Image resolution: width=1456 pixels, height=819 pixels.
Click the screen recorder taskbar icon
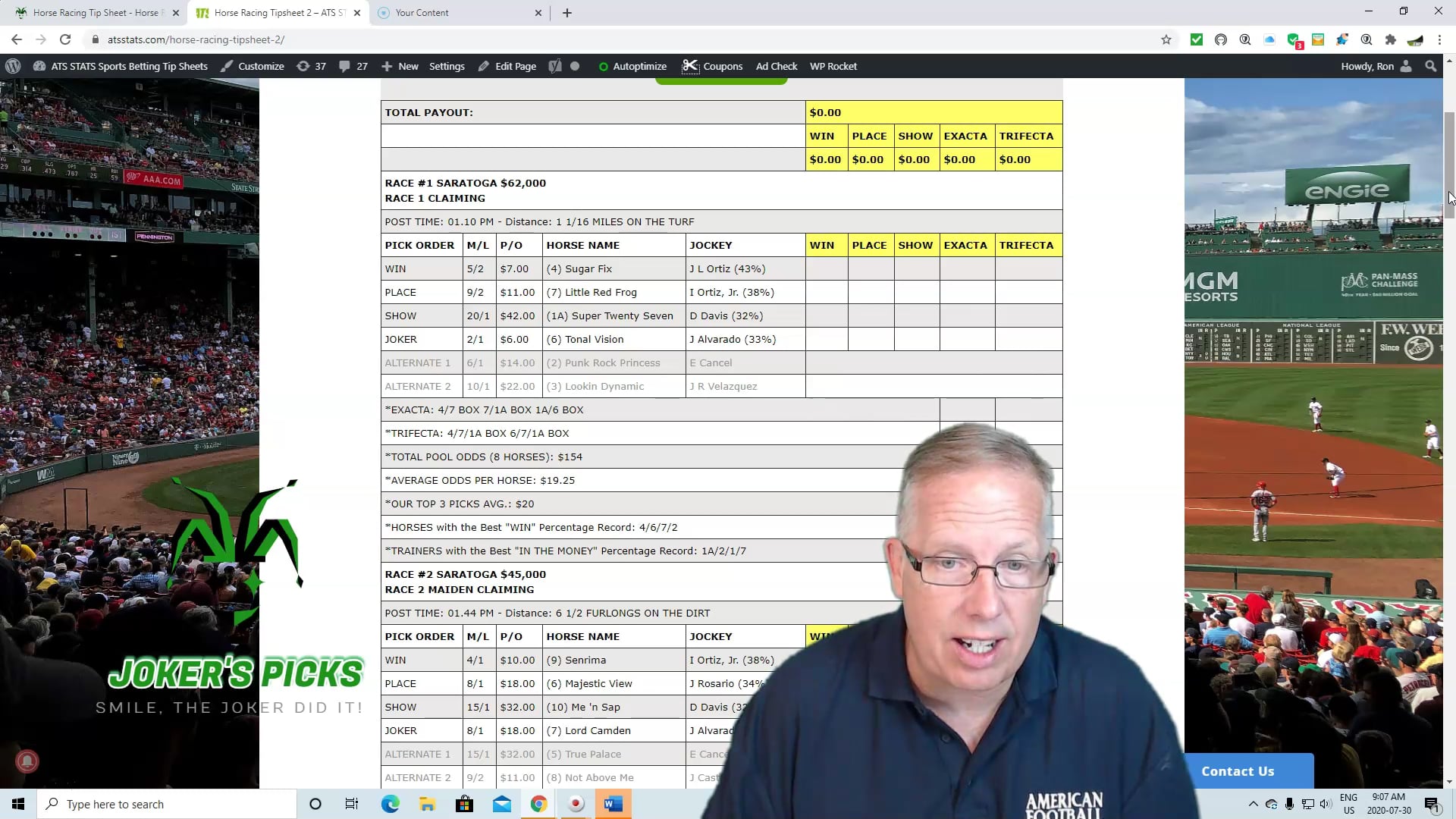coord(576,804)
